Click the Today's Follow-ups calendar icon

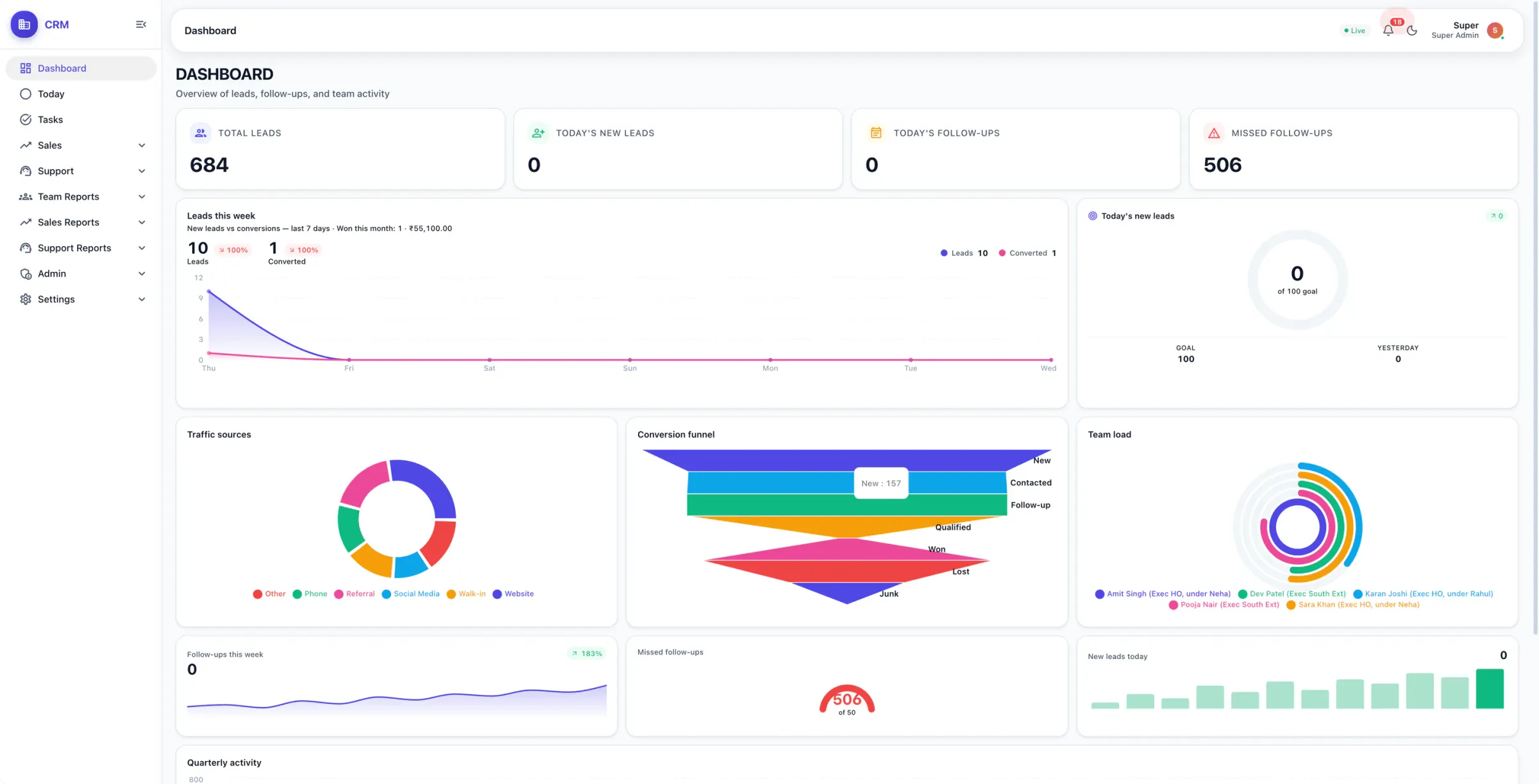(876, 133)
